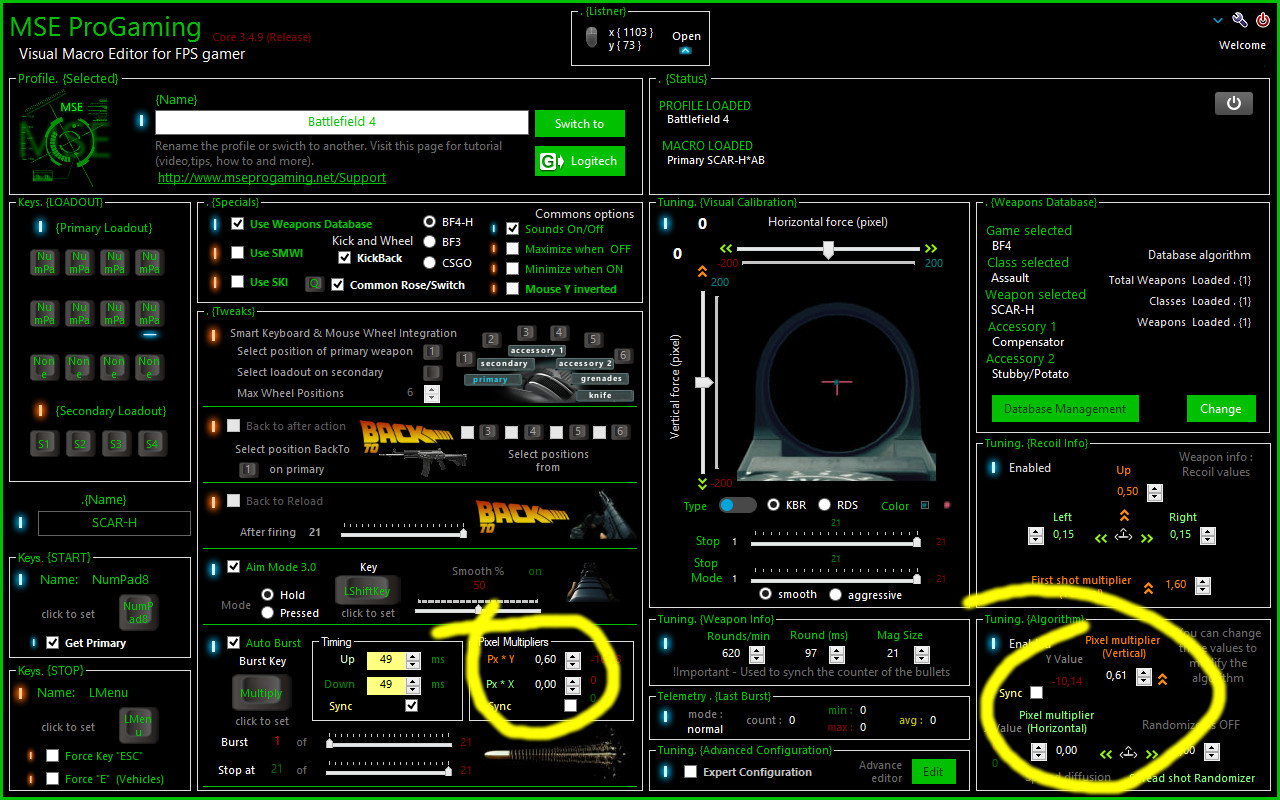Adjust Px * X multiplier stepper

pos(572,685)
